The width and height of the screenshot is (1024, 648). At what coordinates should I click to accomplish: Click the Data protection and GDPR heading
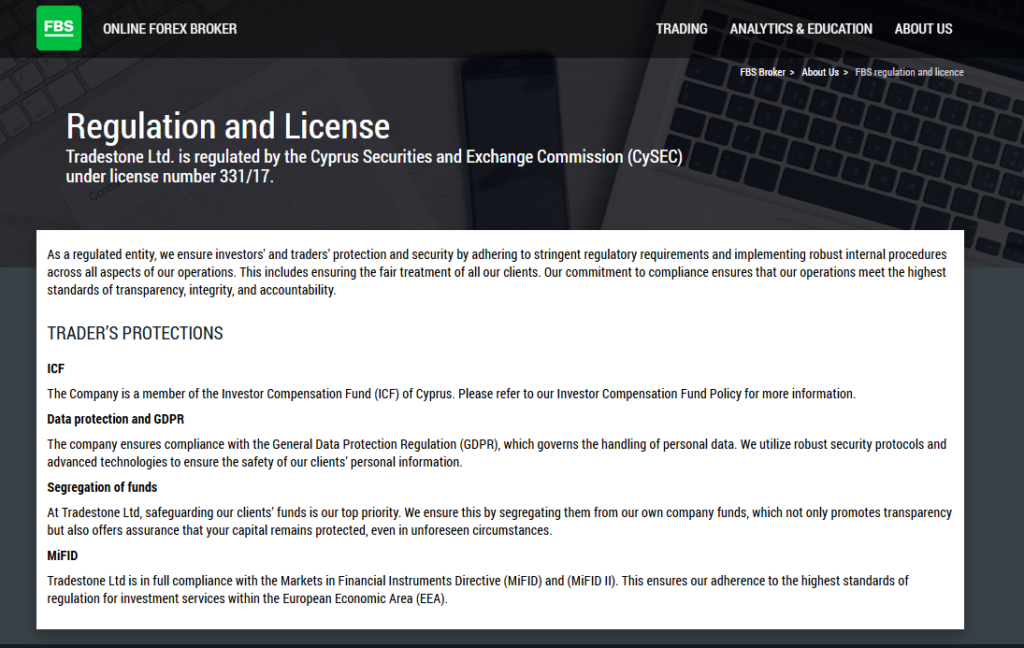[x=116, y=419]
